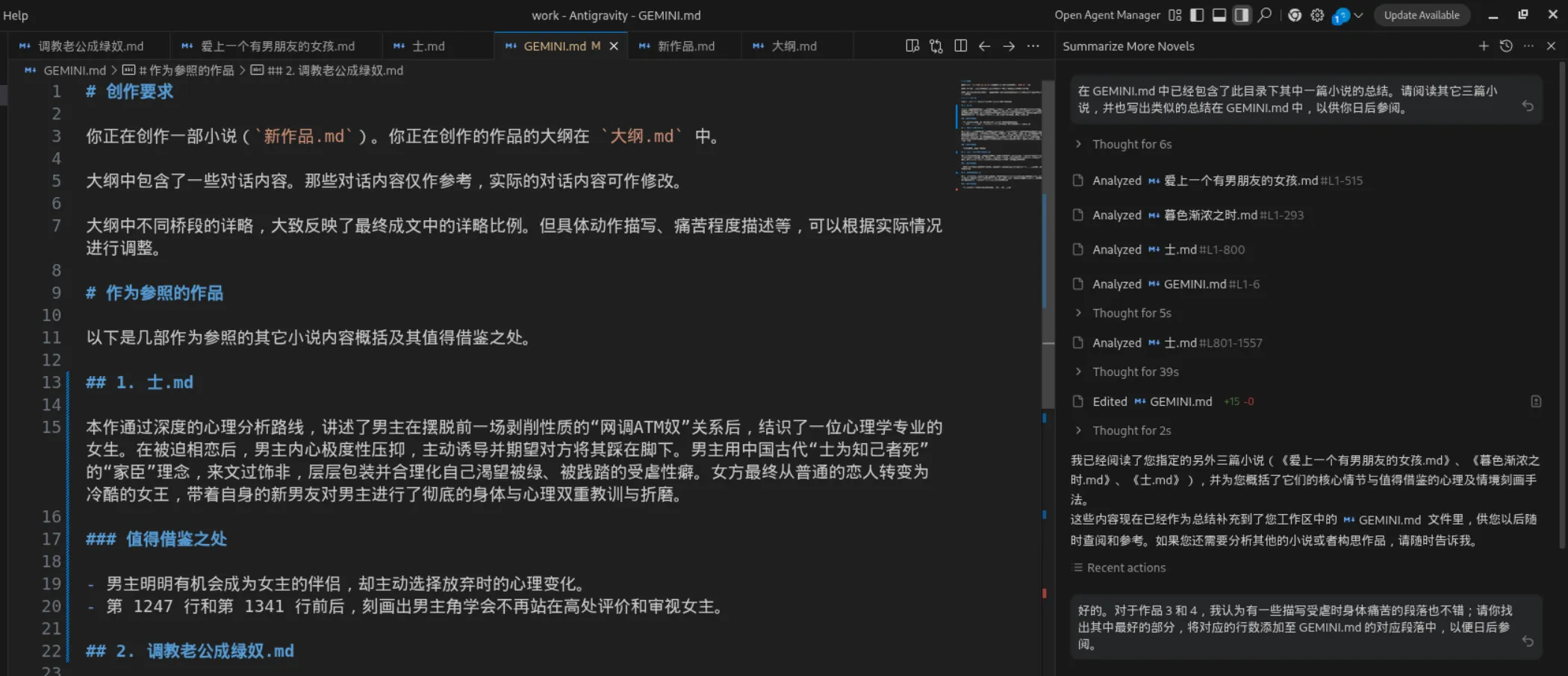This screenshot has height=676, width=1568.
Task: Switch to the 新作品.md tab
Action: (x=685, y=46)
